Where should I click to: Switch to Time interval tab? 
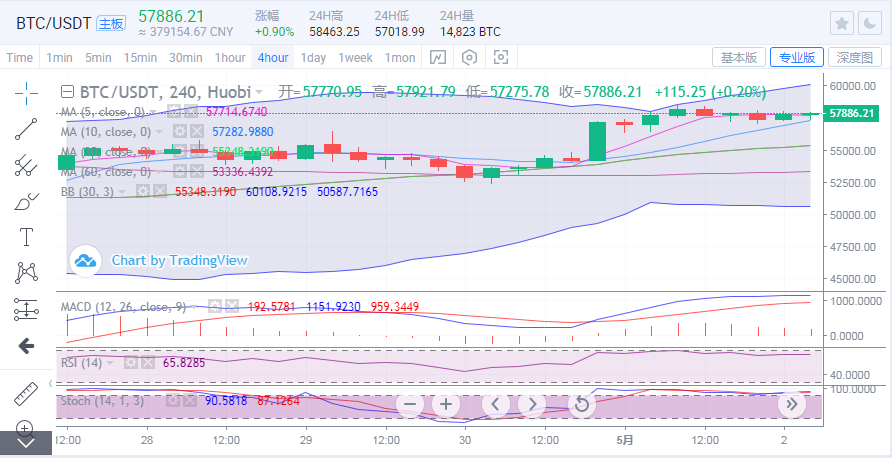19,57
